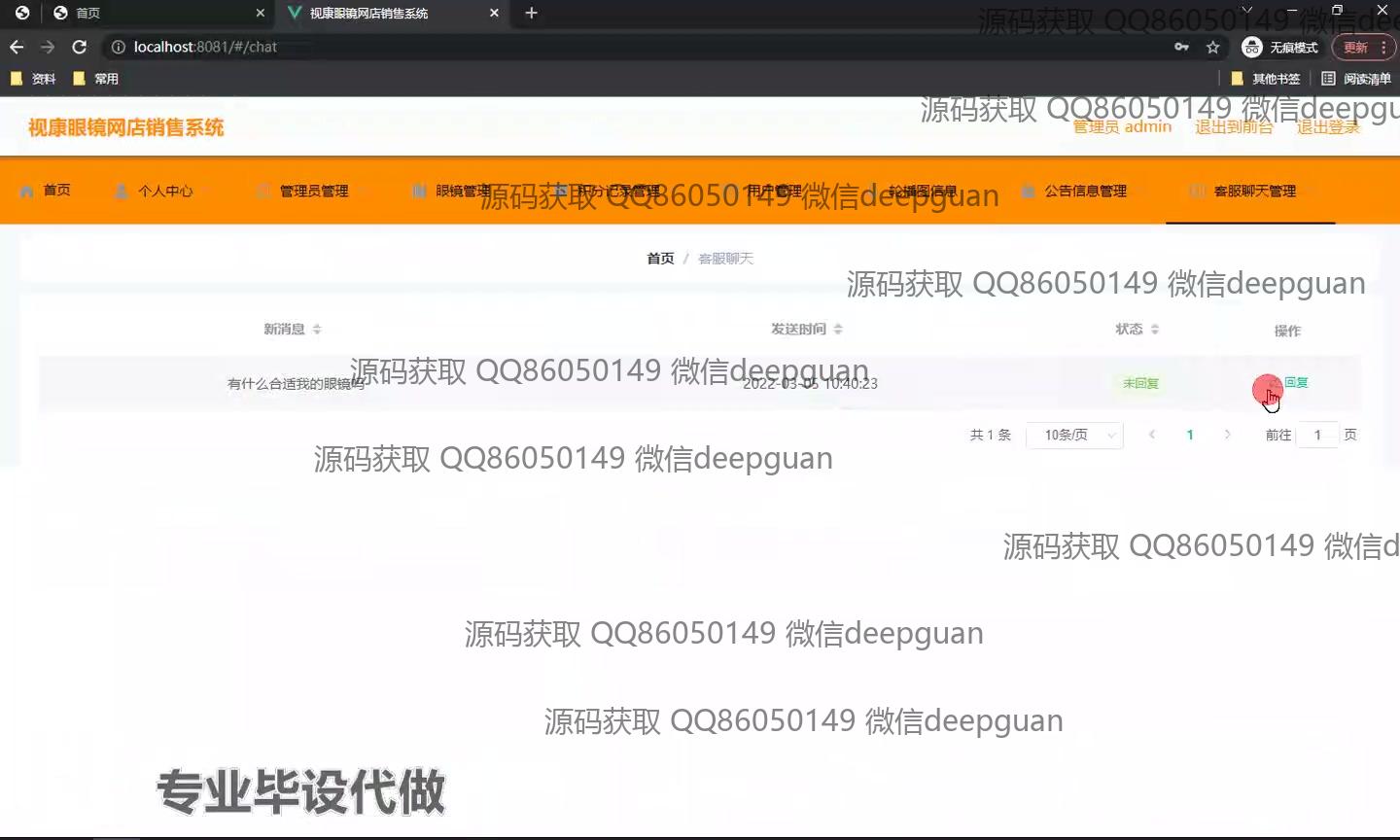This screenshot has width=1400, height=840.
Task: Reload the page with the refresh icon
Action: click(x=80, y=47)
